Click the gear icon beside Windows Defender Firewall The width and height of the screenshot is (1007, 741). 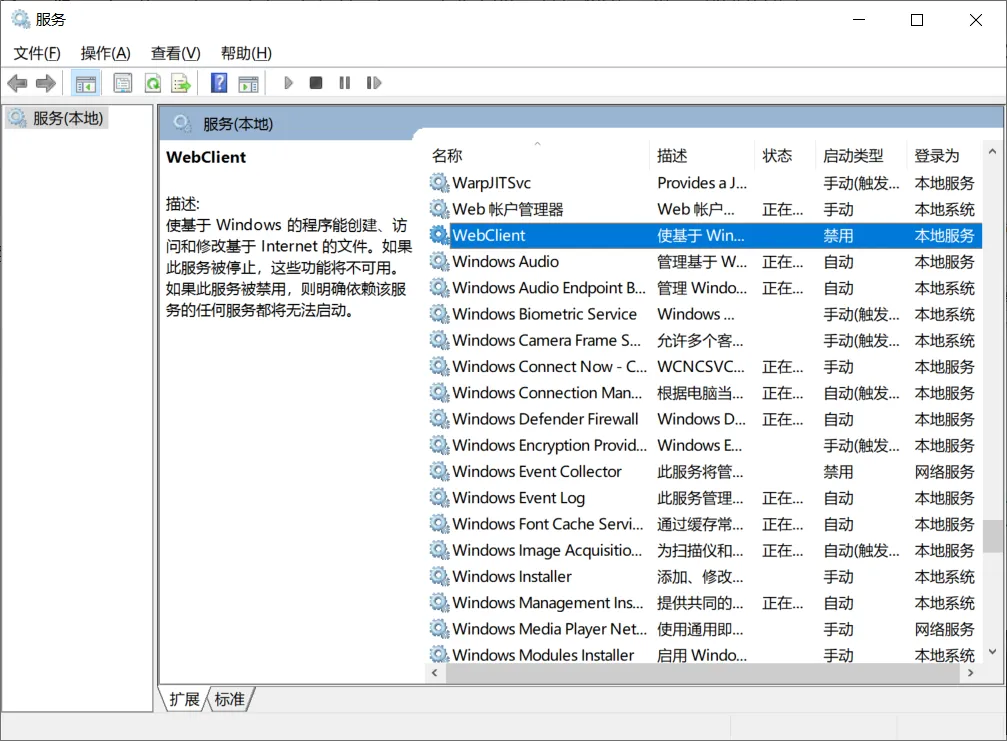(439, 419)
